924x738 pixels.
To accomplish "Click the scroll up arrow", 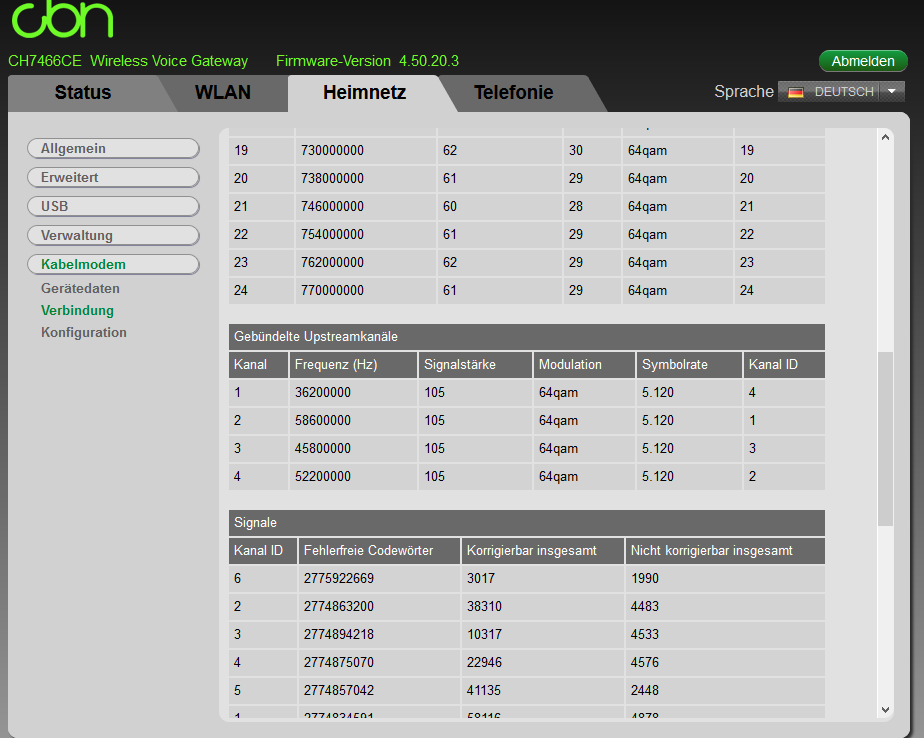I will [x=885, y=137].
